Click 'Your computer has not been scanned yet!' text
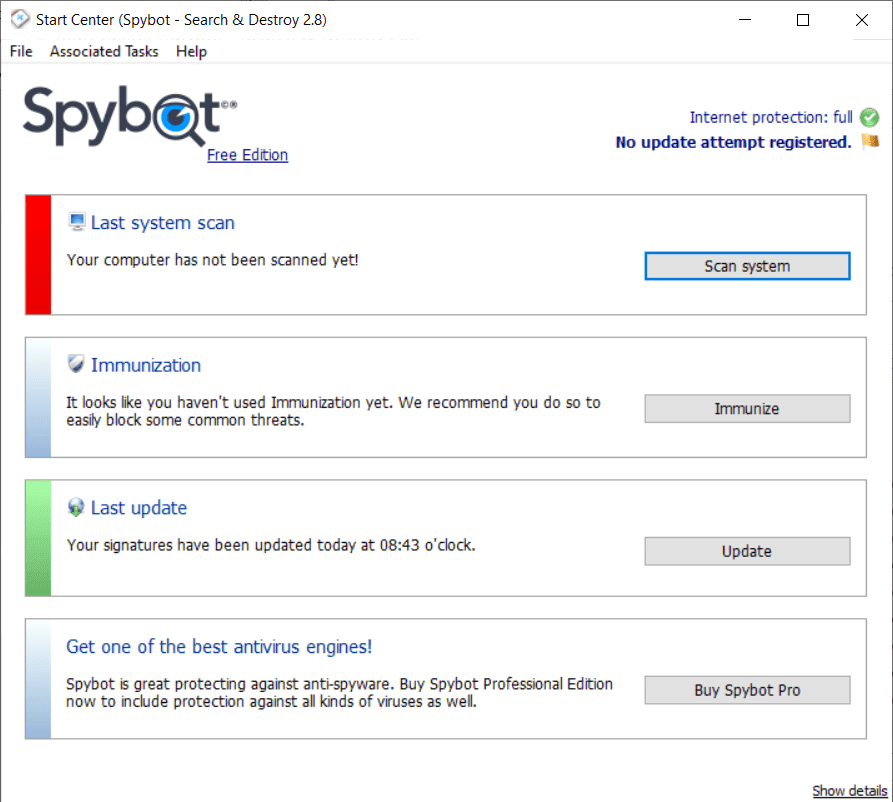The width and height of the screenshot is (893, 802). click(212, 260)
